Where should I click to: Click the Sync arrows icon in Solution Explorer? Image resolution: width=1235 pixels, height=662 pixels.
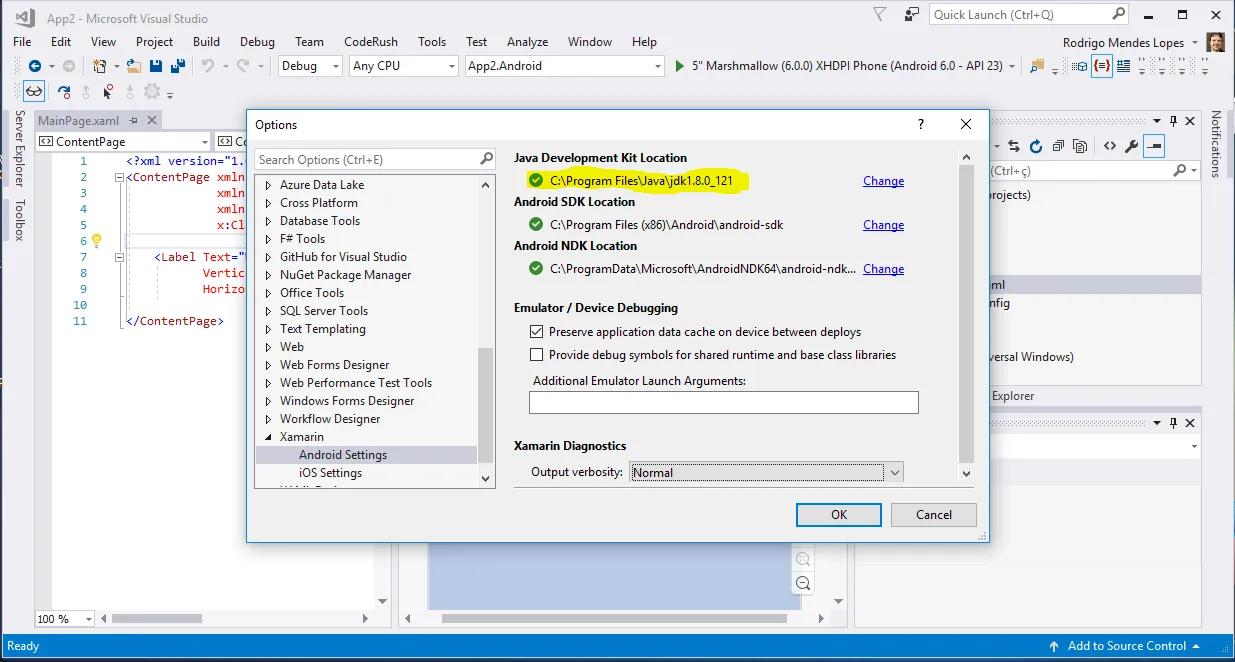(x=1014, y=146)
